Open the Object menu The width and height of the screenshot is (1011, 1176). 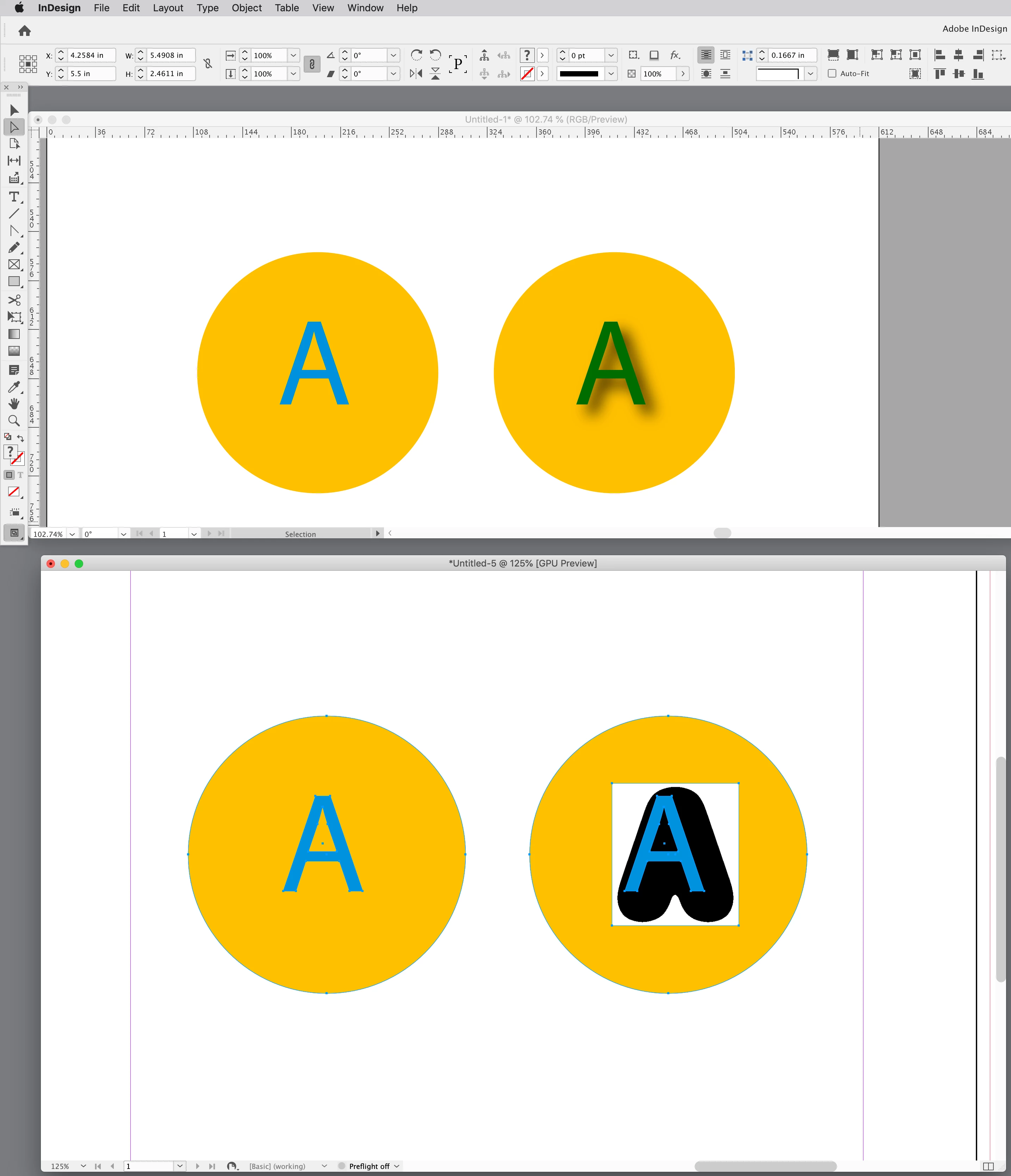[246, 8]
